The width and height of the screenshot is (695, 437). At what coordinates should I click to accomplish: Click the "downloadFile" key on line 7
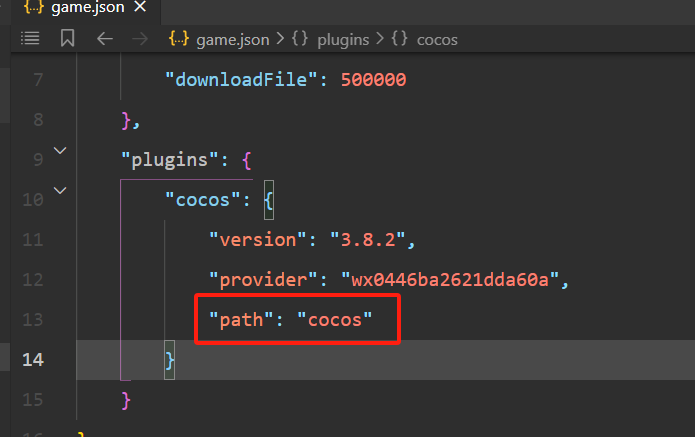(x=242, y=80)
